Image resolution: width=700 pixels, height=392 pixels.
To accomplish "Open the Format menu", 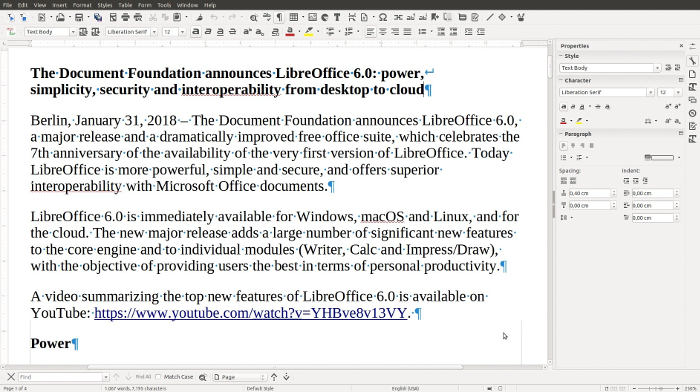I will pos(82,5).
